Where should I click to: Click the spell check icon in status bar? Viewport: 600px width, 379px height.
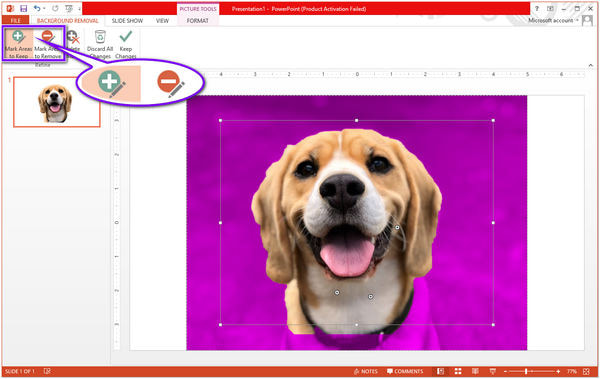[x=47, y=371]
